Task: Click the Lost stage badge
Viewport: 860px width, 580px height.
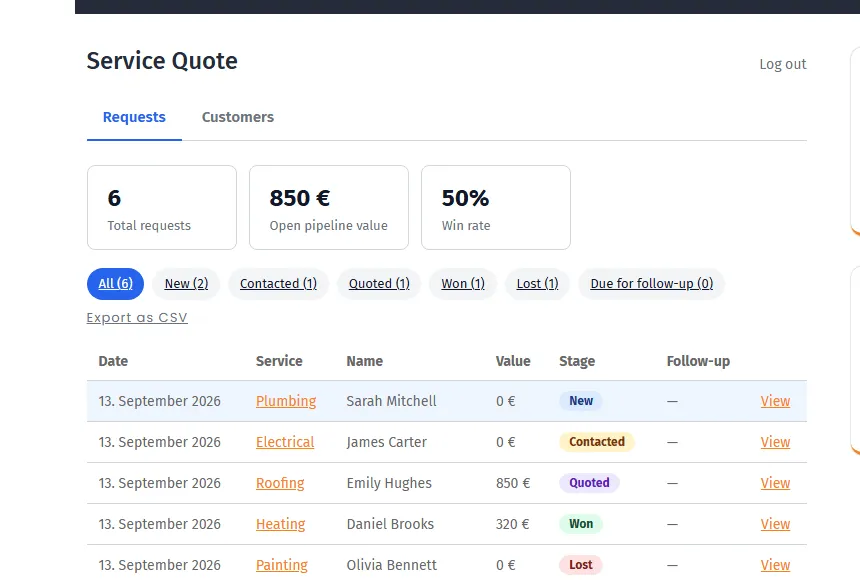Action: tap(581, 565)
